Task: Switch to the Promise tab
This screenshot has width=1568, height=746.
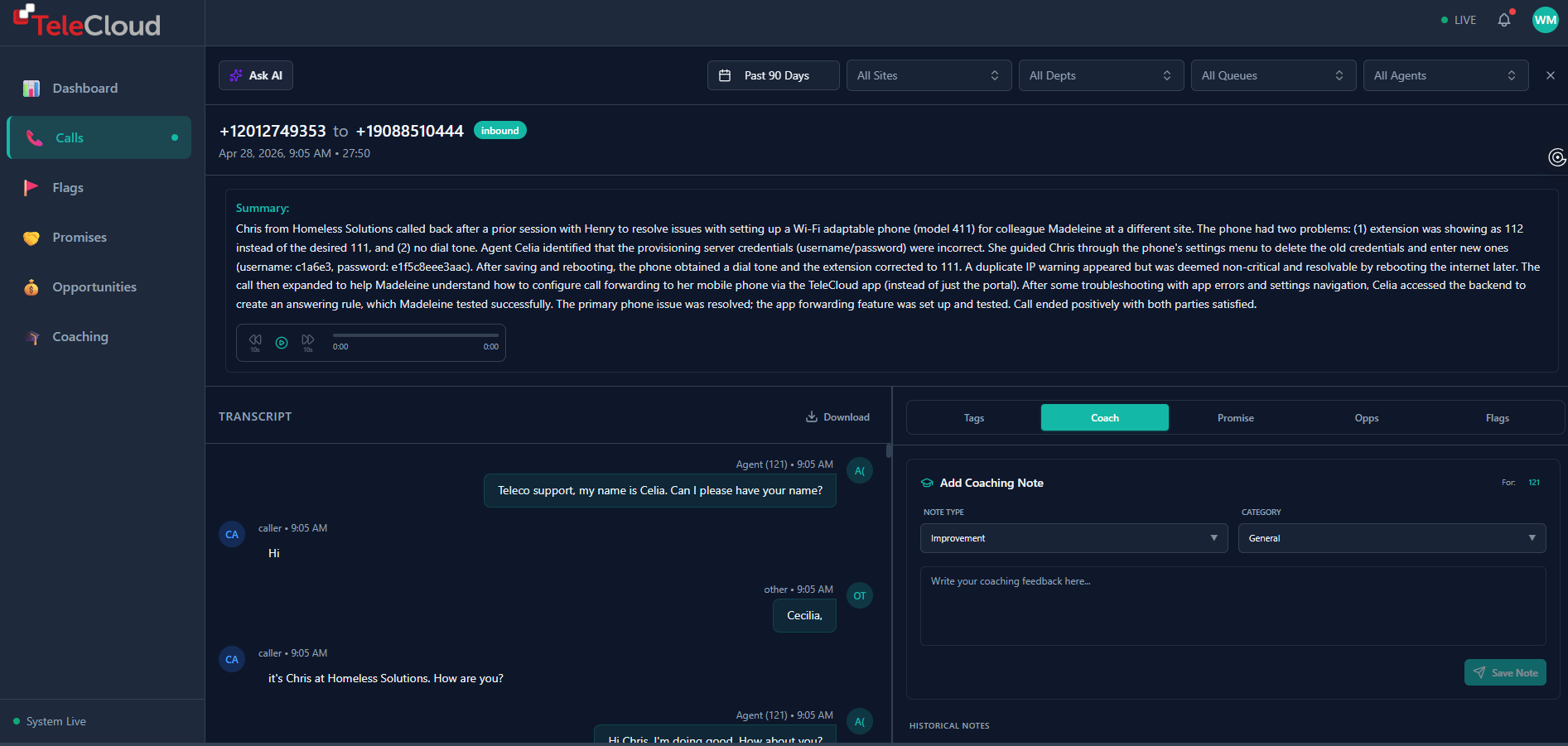Action: coord(1236,418)
